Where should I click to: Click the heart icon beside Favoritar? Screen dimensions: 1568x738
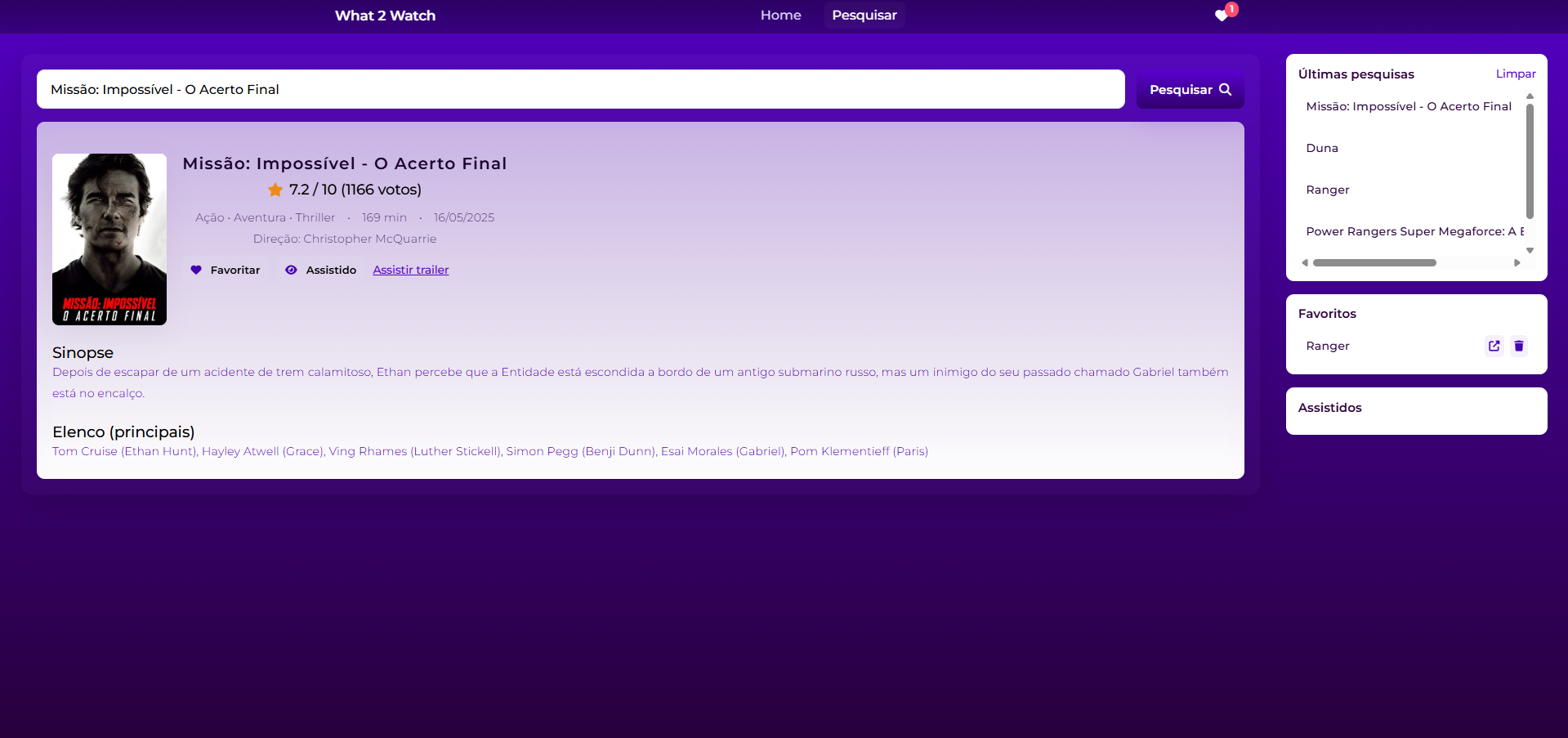pos(196,271)
